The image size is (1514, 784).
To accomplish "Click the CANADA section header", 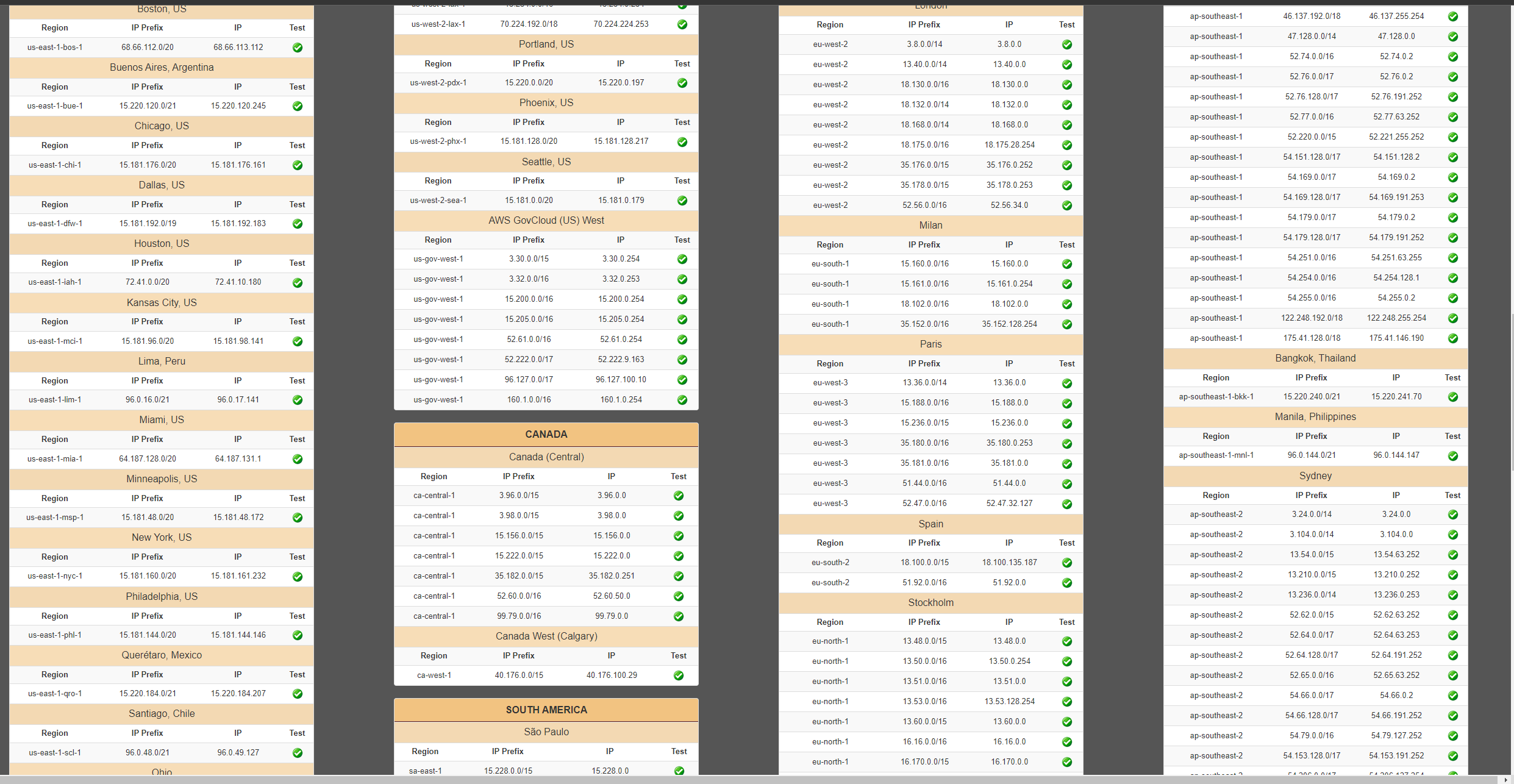I will point(546,434).
